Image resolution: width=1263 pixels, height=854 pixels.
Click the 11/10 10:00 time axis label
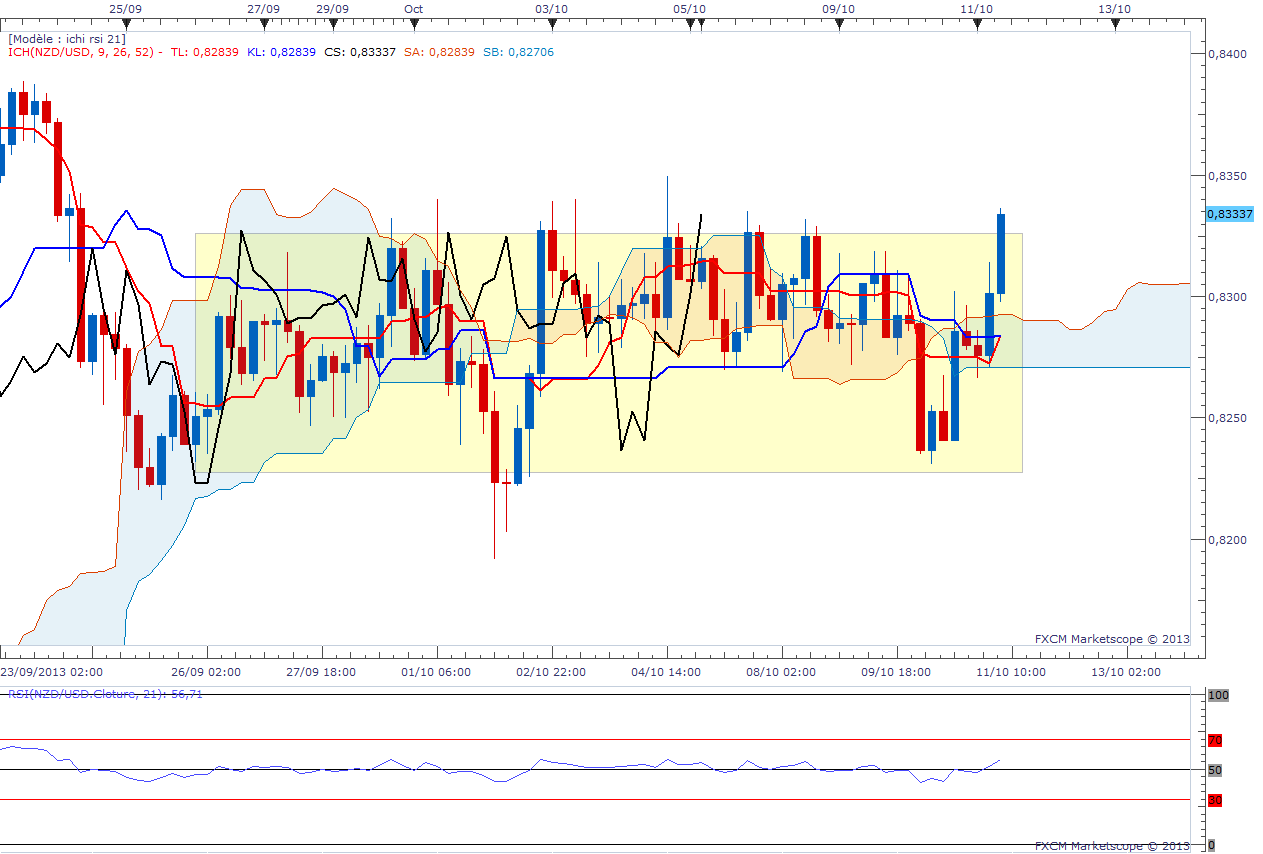(x=1011, y=672)
